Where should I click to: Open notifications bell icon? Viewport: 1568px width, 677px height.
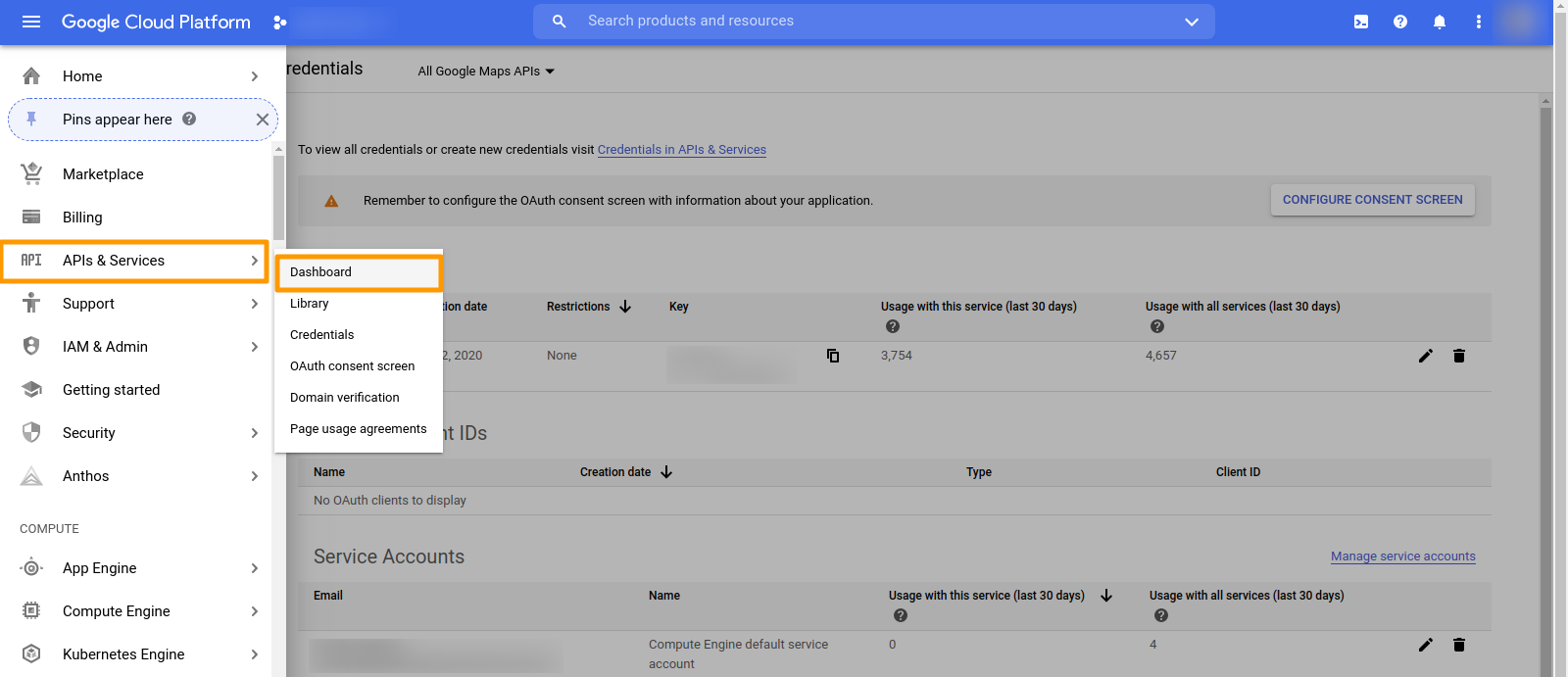[1440, 22]
